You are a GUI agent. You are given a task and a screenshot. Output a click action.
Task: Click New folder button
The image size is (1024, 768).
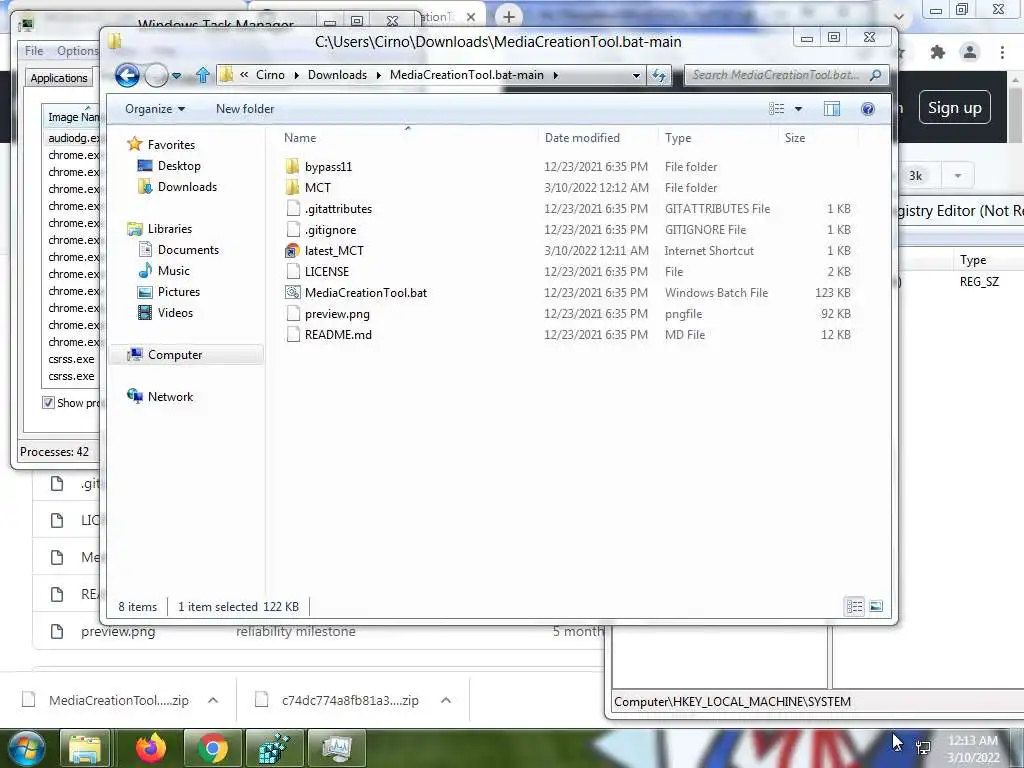[245, 109]
